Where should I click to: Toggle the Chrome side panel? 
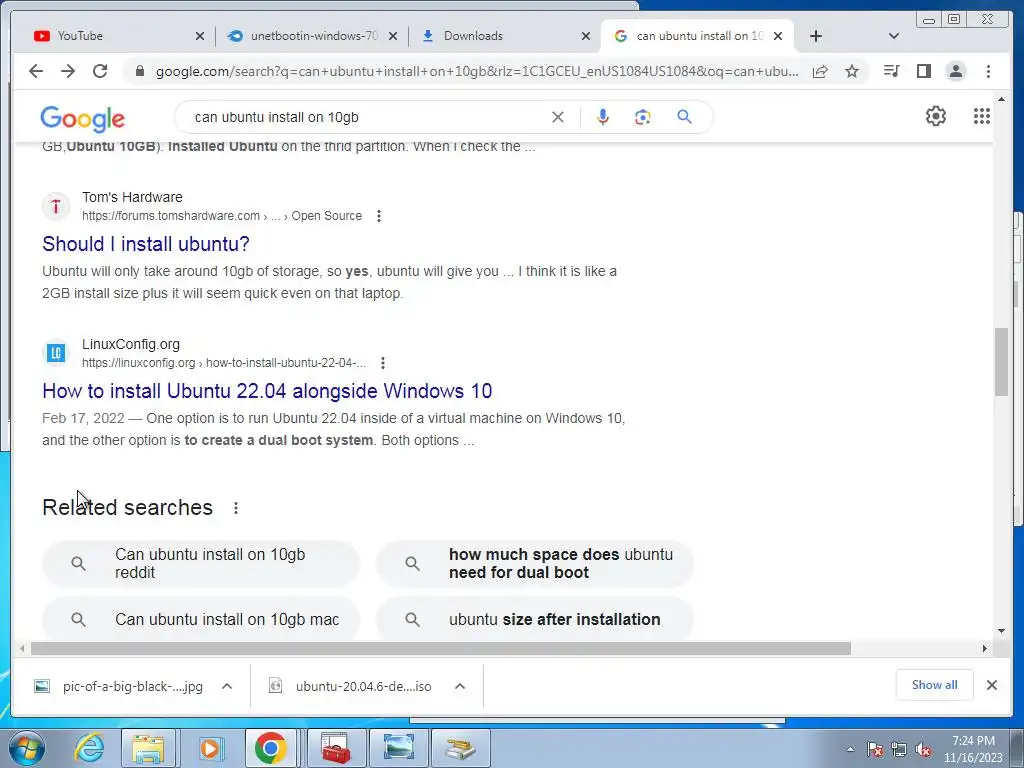923,71
